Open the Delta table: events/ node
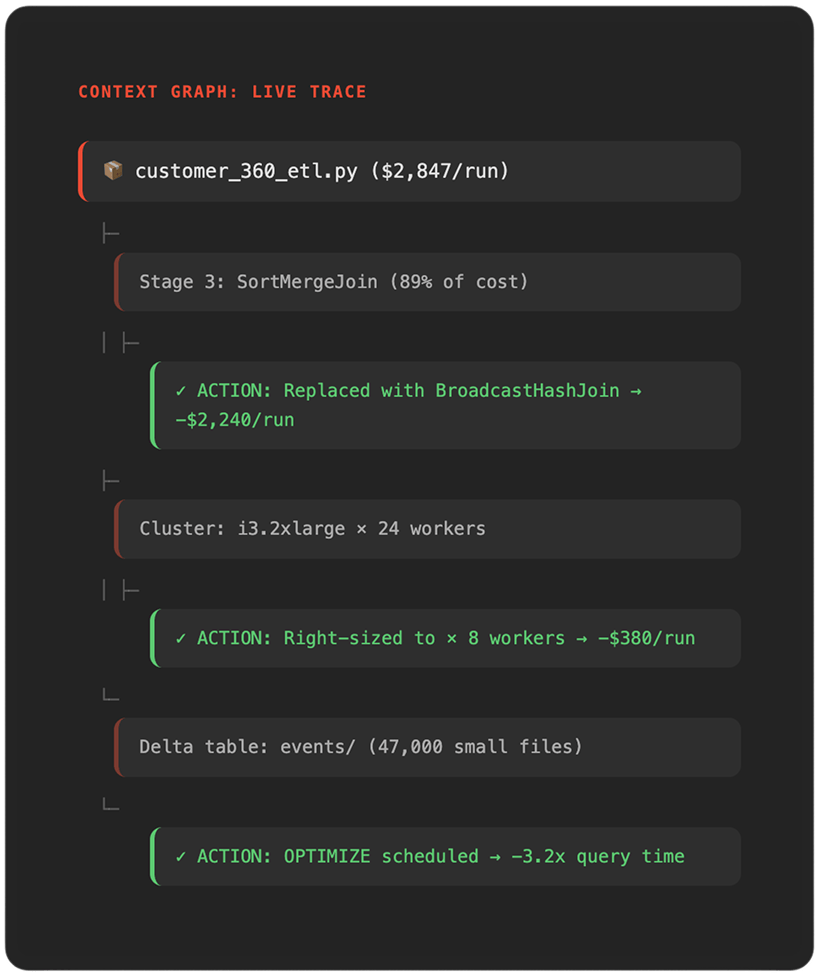This screenshot has width=818, height=978. [360, 746]
